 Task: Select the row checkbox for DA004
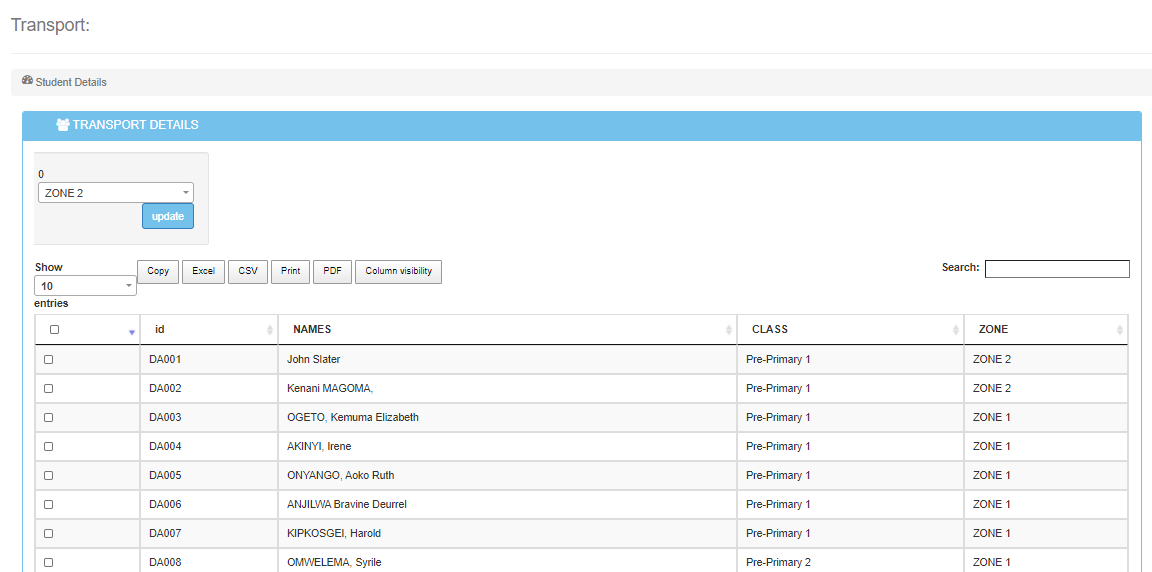[x=49, y=446]
